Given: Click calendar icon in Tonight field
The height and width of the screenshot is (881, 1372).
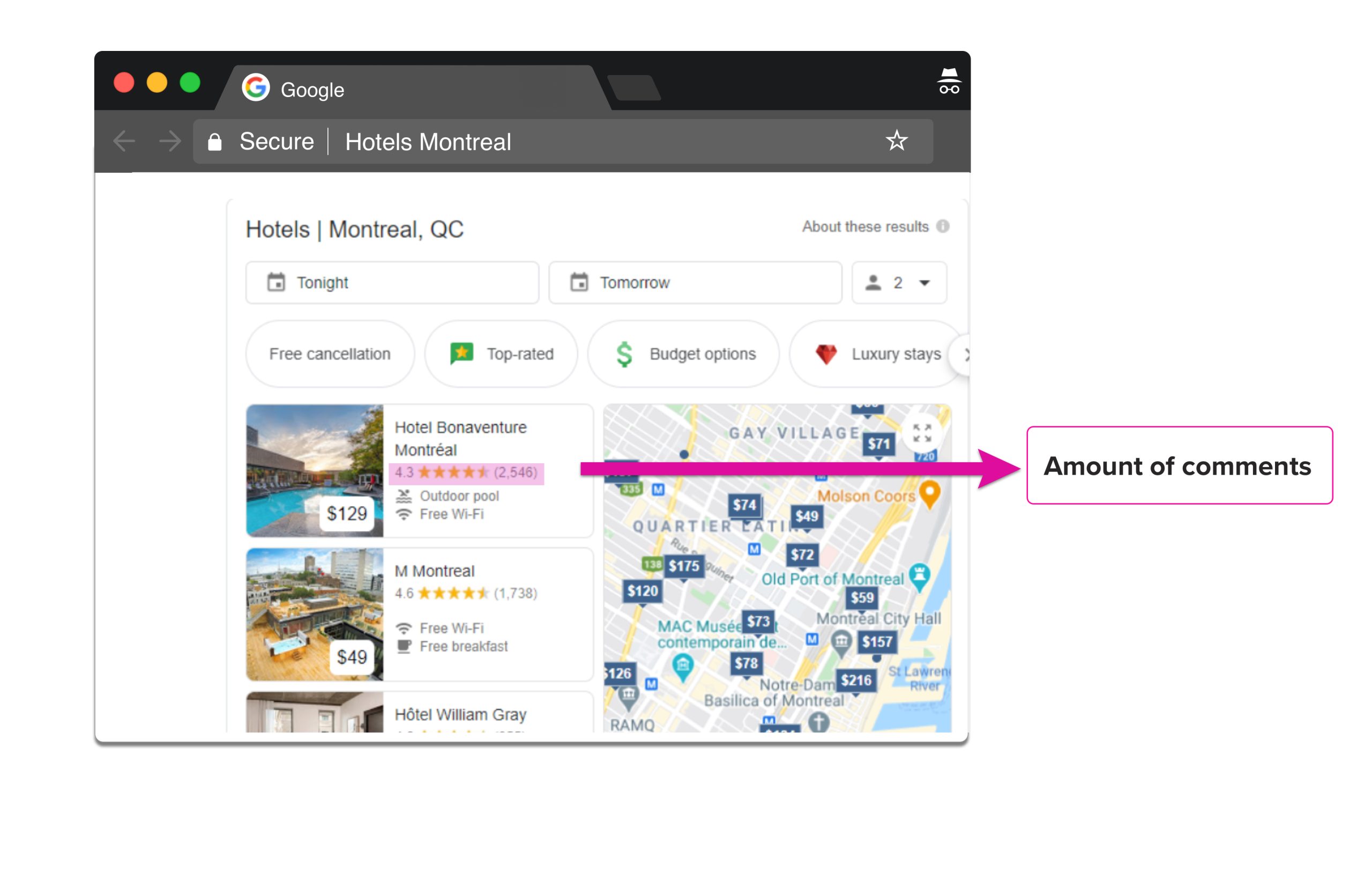Looking at the screenshot, I should coord(276,282).
